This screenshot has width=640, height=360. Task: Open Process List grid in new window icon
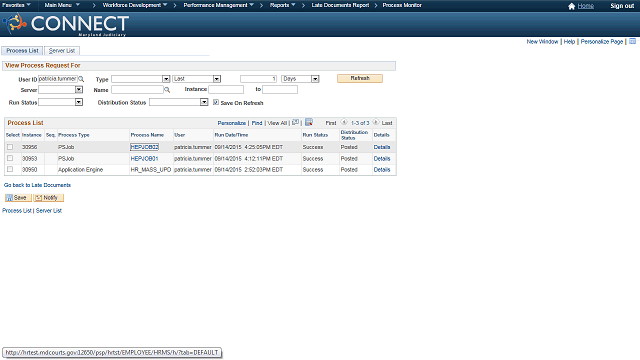coord(296,122)
